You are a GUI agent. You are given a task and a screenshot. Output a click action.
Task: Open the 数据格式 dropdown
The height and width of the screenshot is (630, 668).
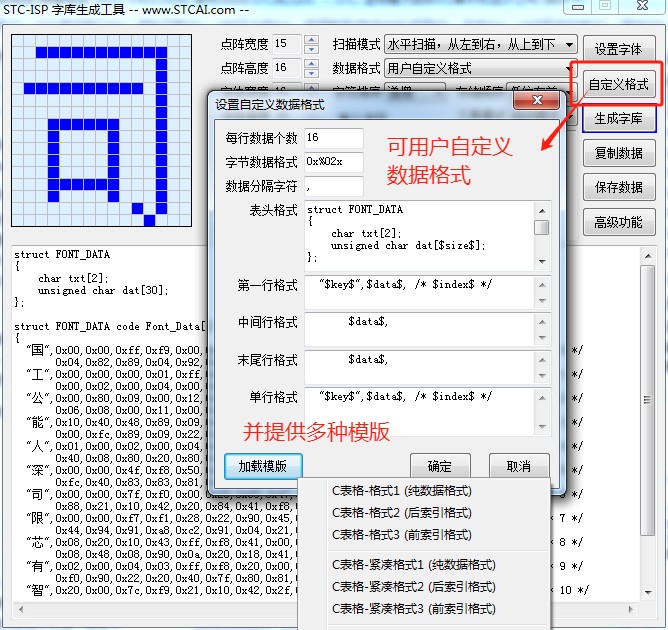click(481, 68)
